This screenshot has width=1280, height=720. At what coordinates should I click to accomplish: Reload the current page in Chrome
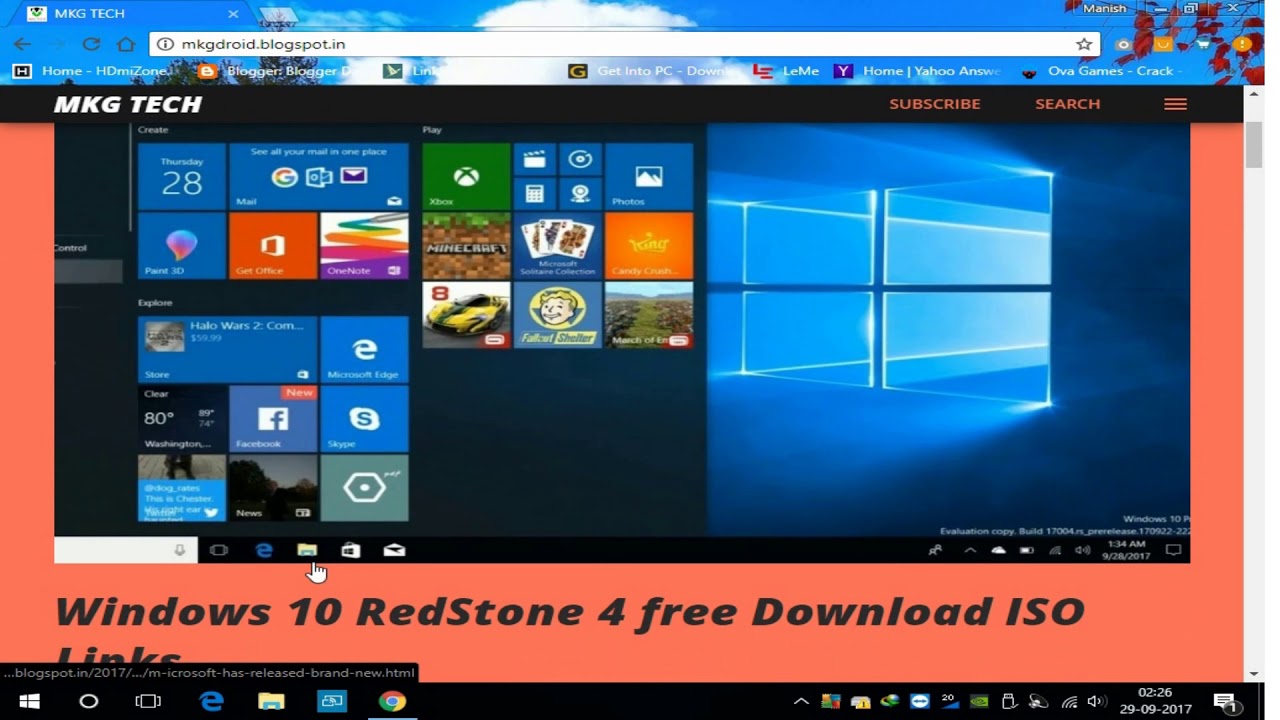(91, 44)
